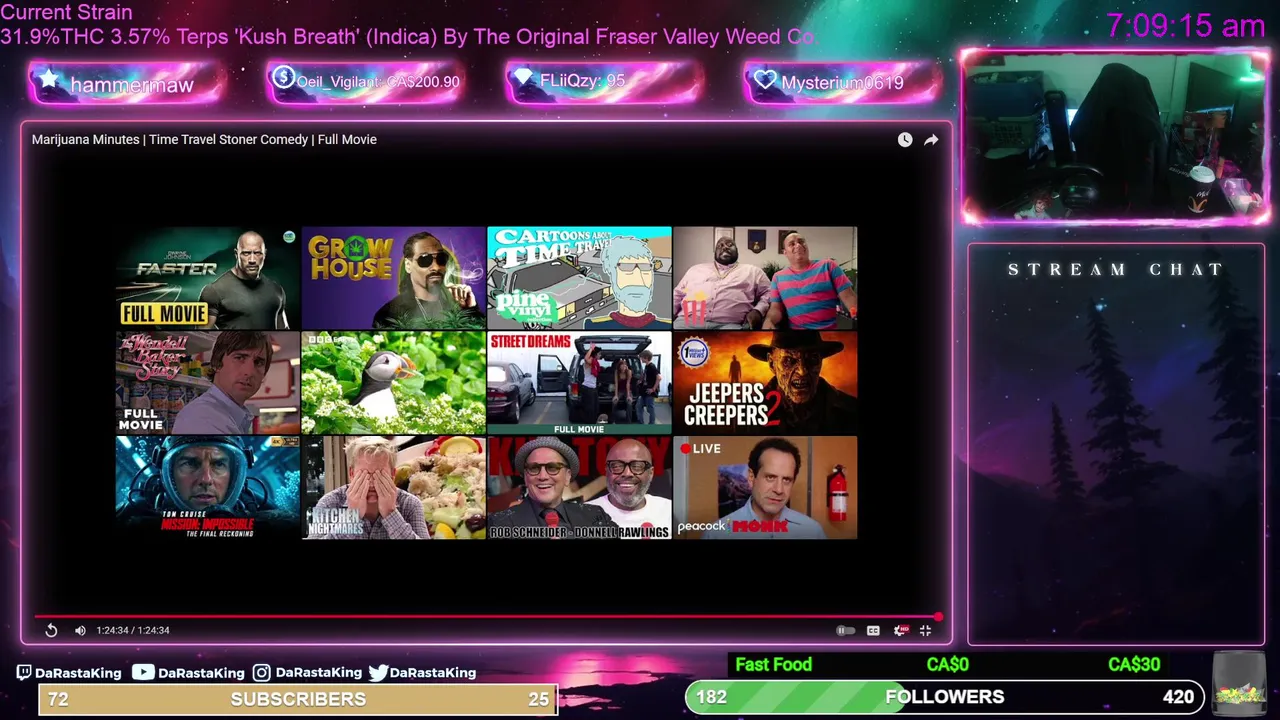Open the live Monk Peacock thumbnail
Image resolution: width=1280 pixels, height=720 pixels.
click(x=765, y=488)
